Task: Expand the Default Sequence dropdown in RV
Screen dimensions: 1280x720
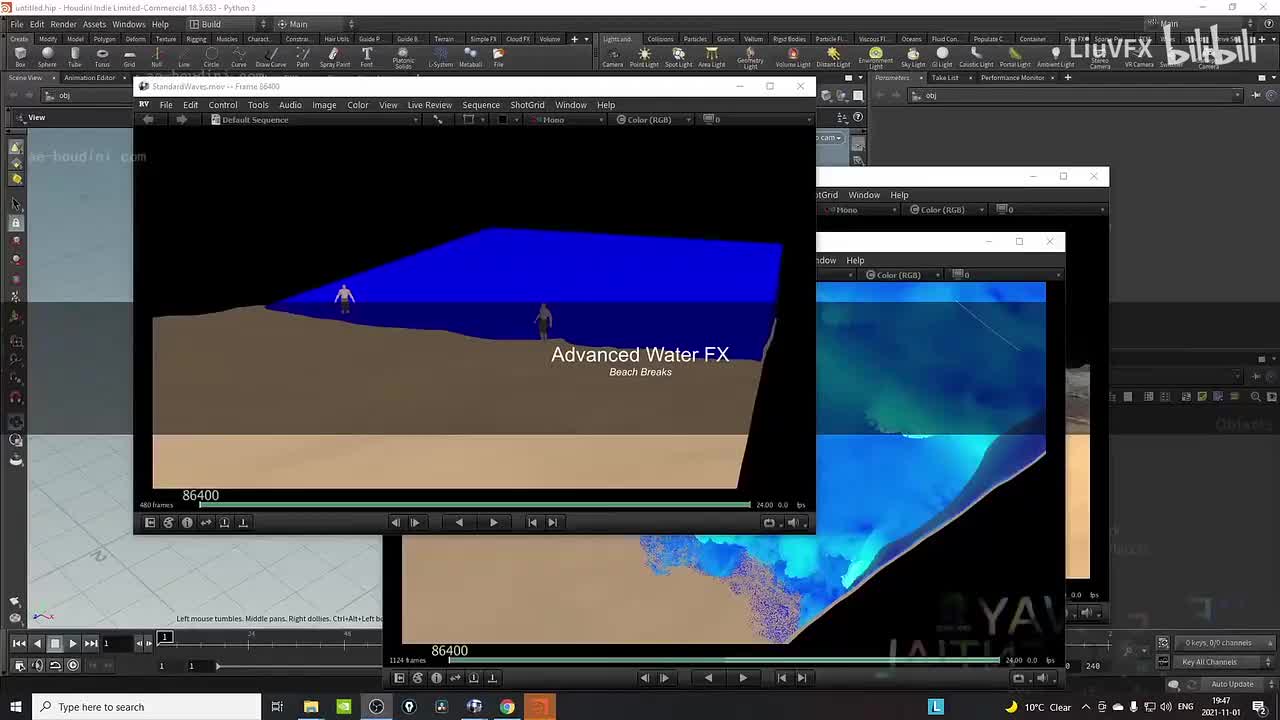Action: 314,120
